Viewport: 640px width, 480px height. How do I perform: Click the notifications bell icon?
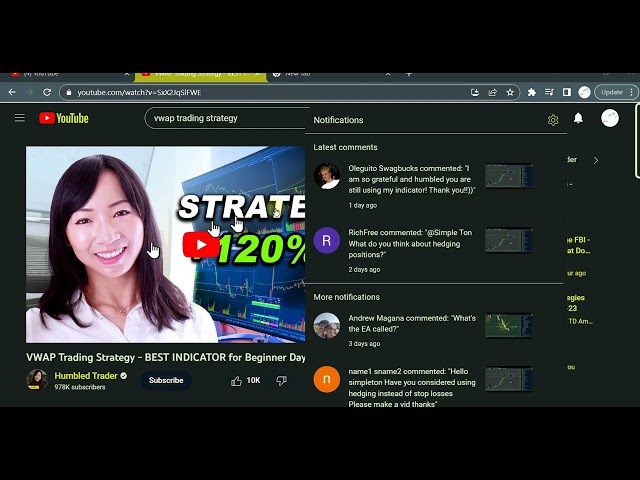[x=578, y=118]
